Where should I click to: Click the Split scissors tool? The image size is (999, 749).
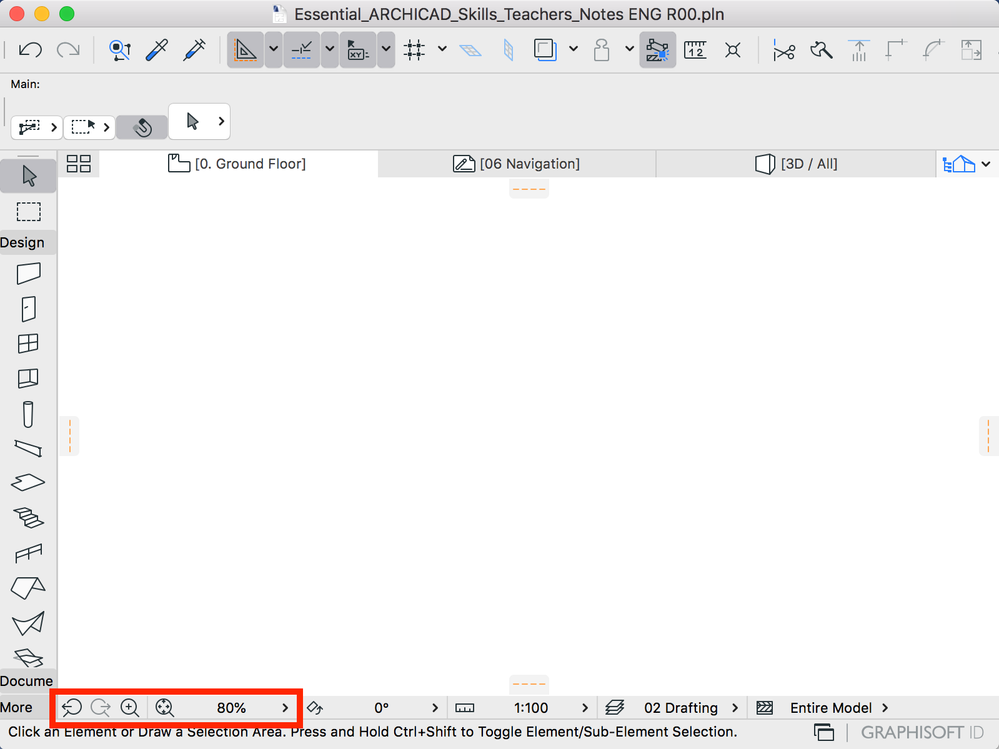784,50
